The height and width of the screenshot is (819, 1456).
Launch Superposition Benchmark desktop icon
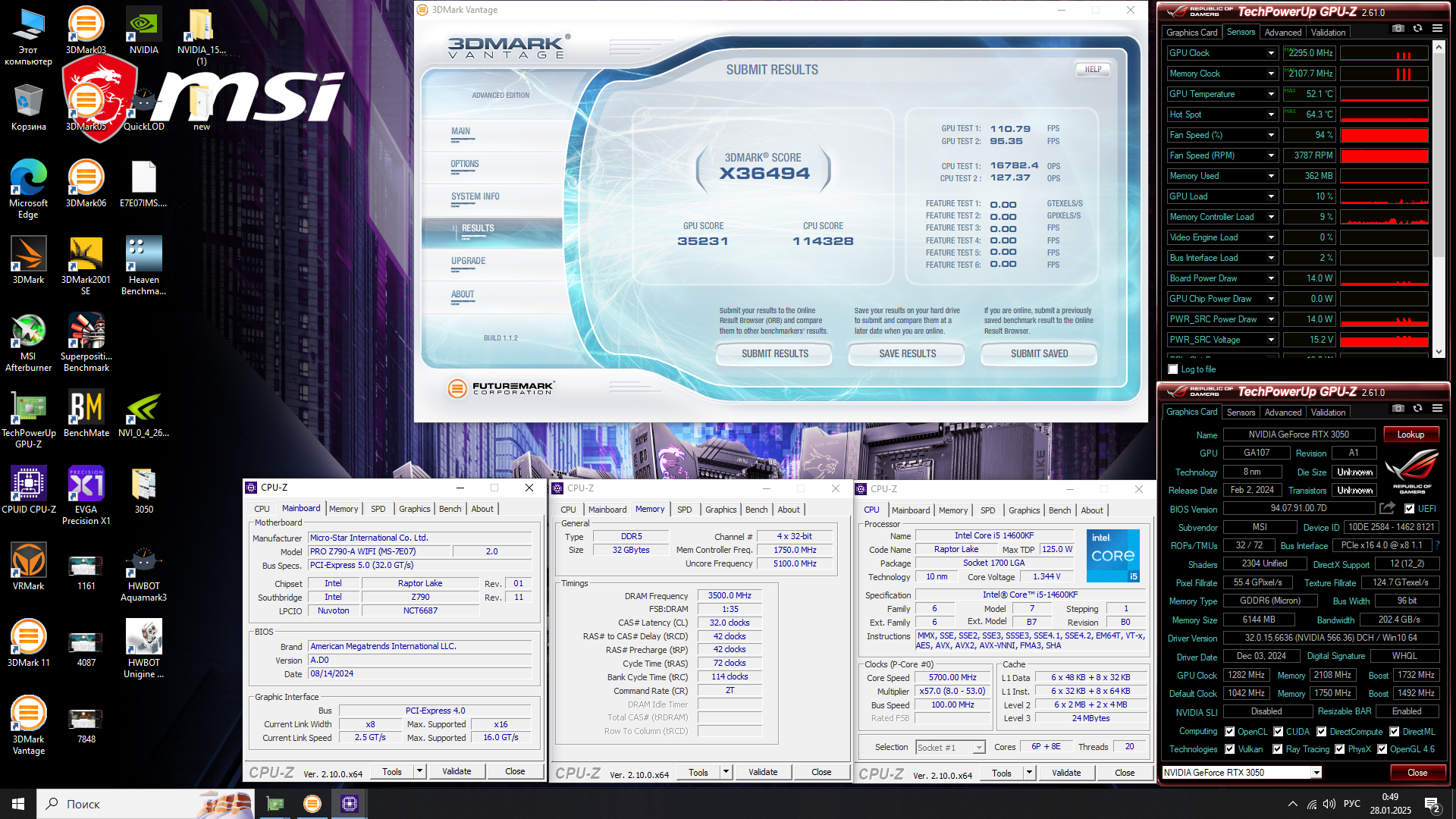click(86, 342)
